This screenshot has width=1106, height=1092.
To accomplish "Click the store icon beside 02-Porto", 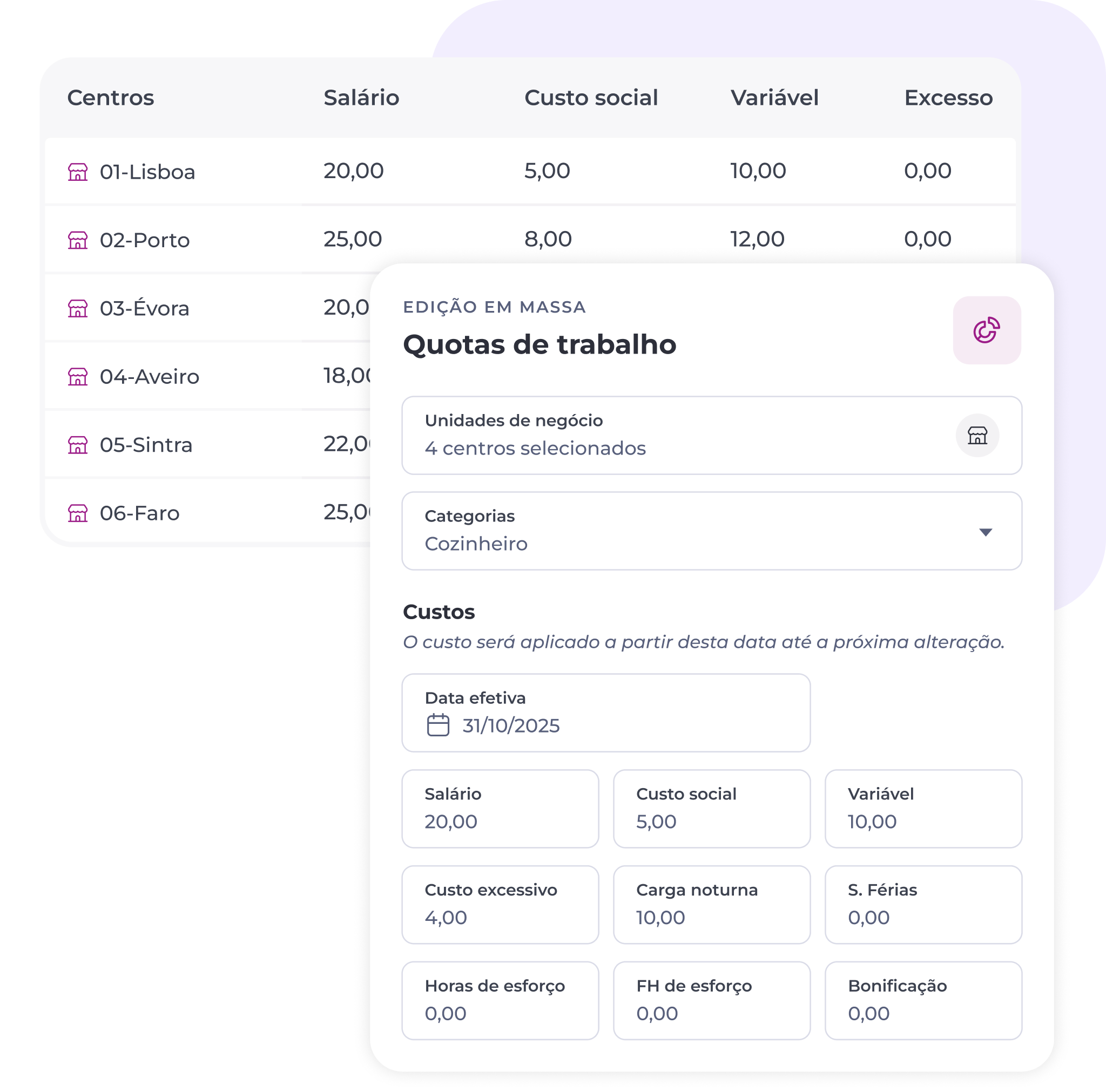I will (x=78, y=240).
